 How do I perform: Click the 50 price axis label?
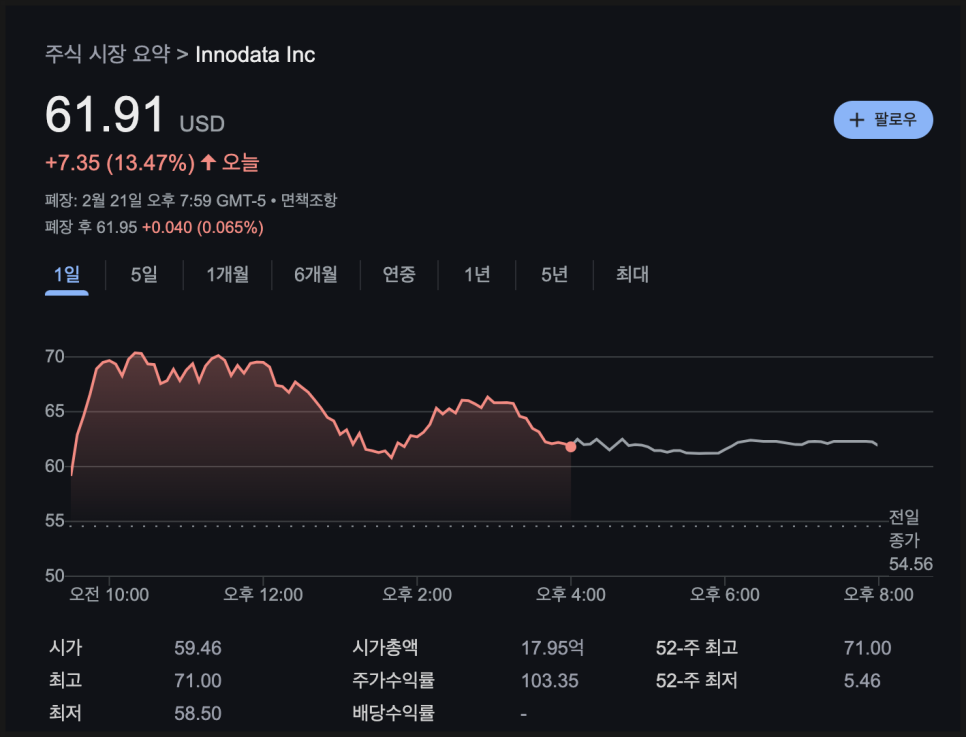55,576
